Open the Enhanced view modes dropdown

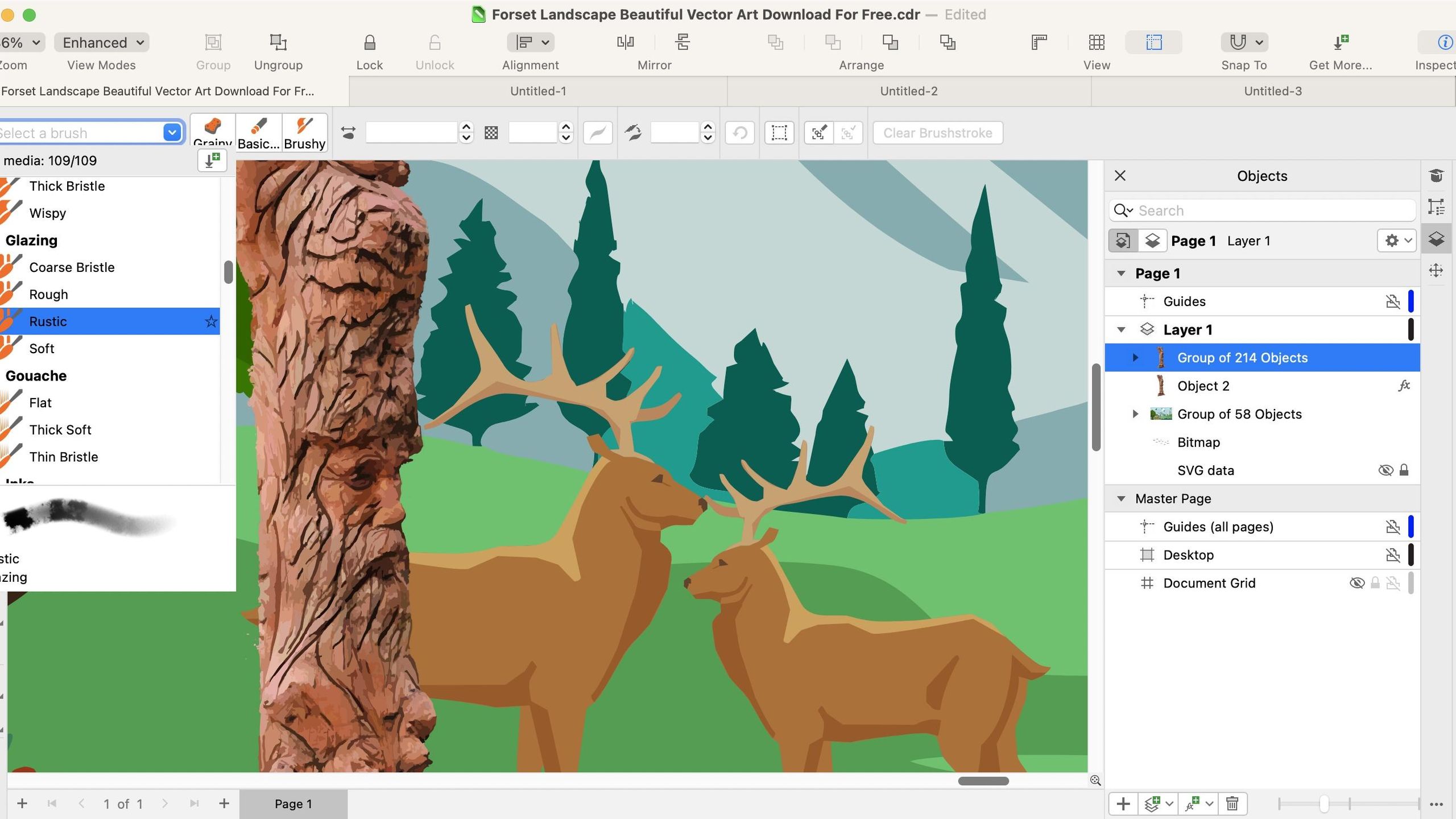pyautogui.click(x=102, y=43)
